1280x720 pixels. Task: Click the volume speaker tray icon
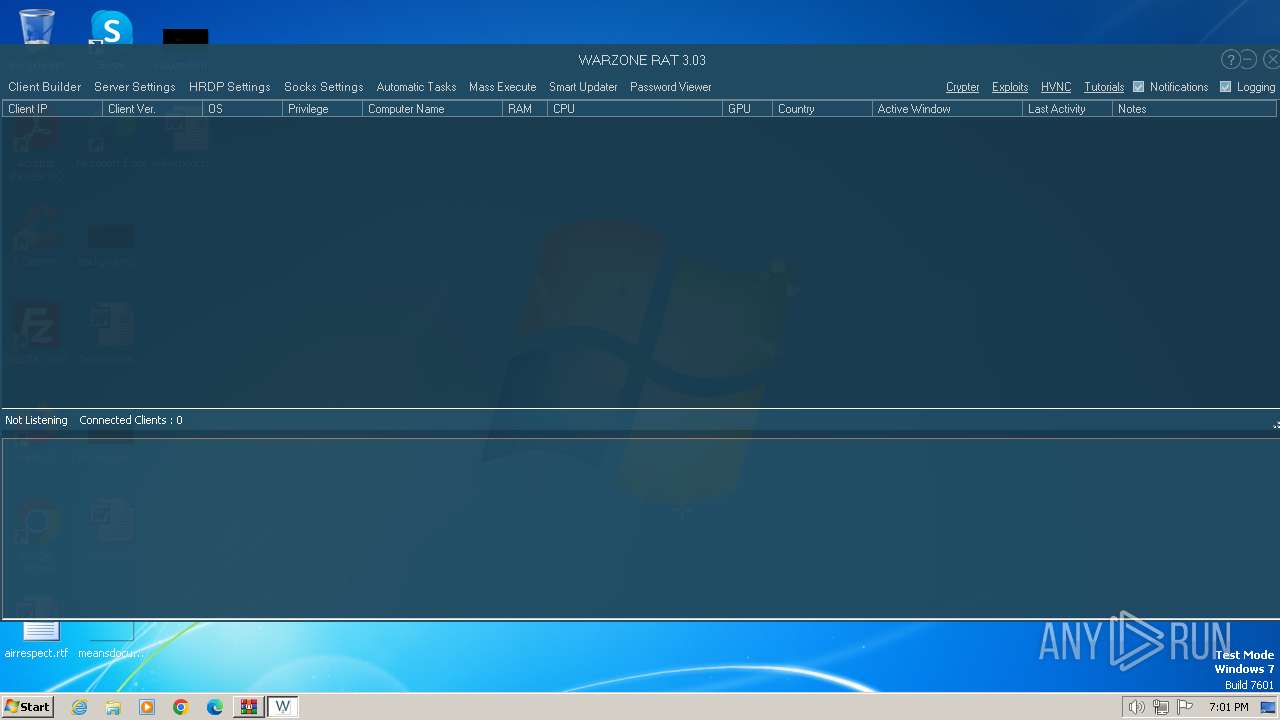click(x=1136, y=707)
